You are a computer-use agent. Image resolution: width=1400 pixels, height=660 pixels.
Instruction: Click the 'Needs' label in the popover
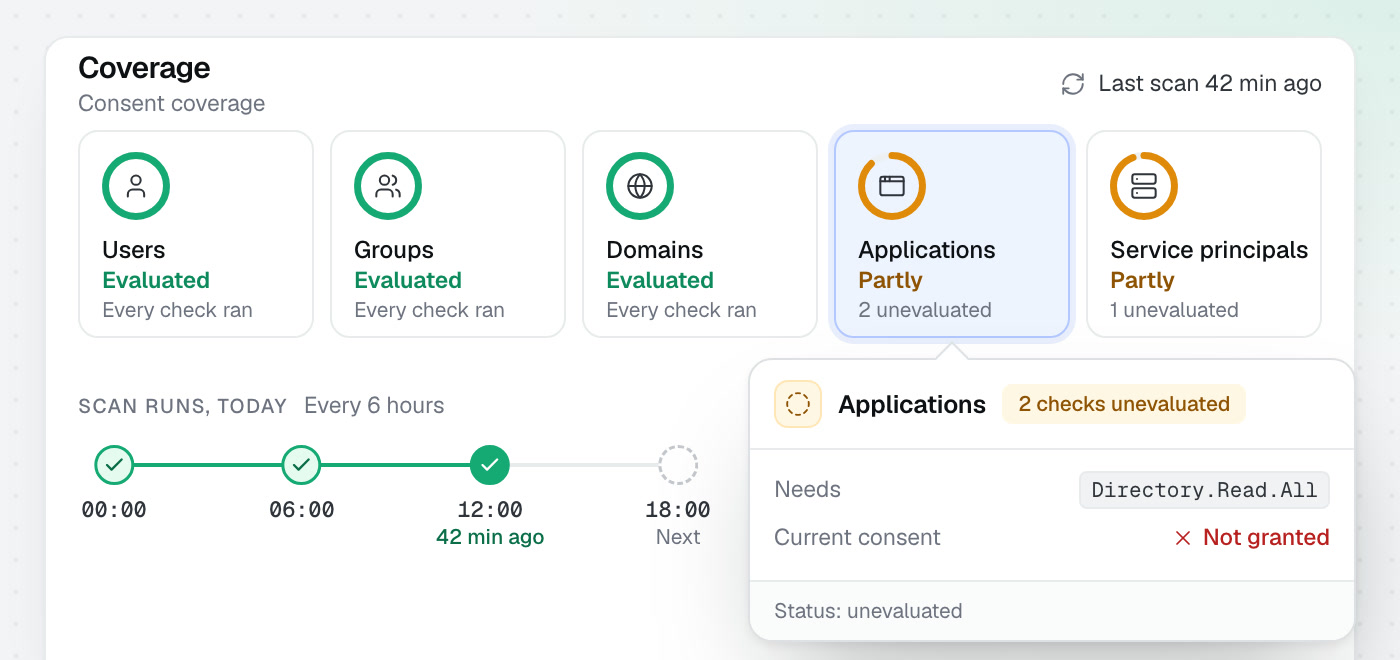[807, 490]
